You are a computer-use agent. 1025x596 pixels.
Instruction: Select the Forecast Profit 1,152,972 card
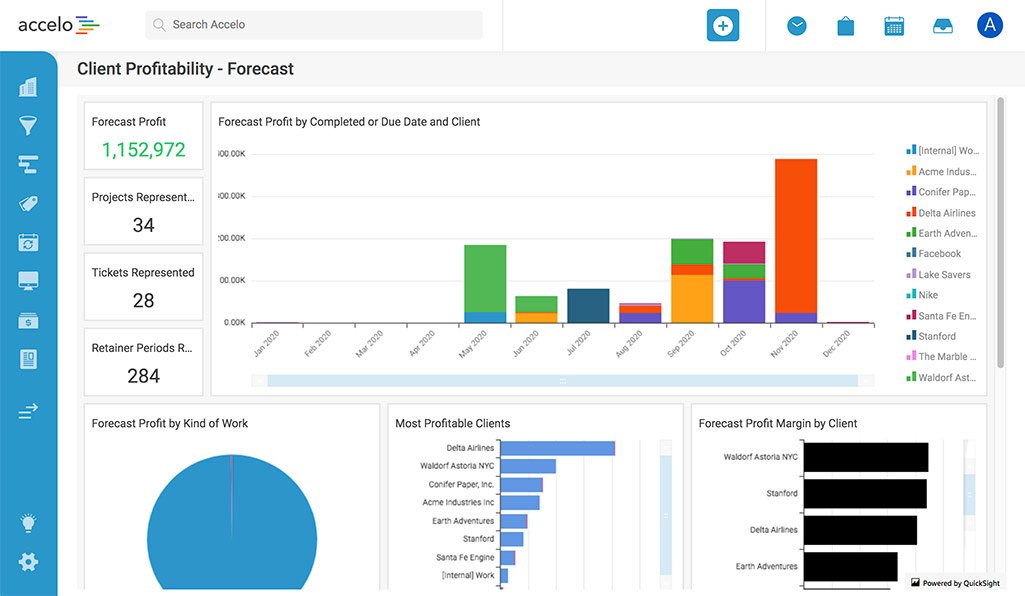pos(143,136)
